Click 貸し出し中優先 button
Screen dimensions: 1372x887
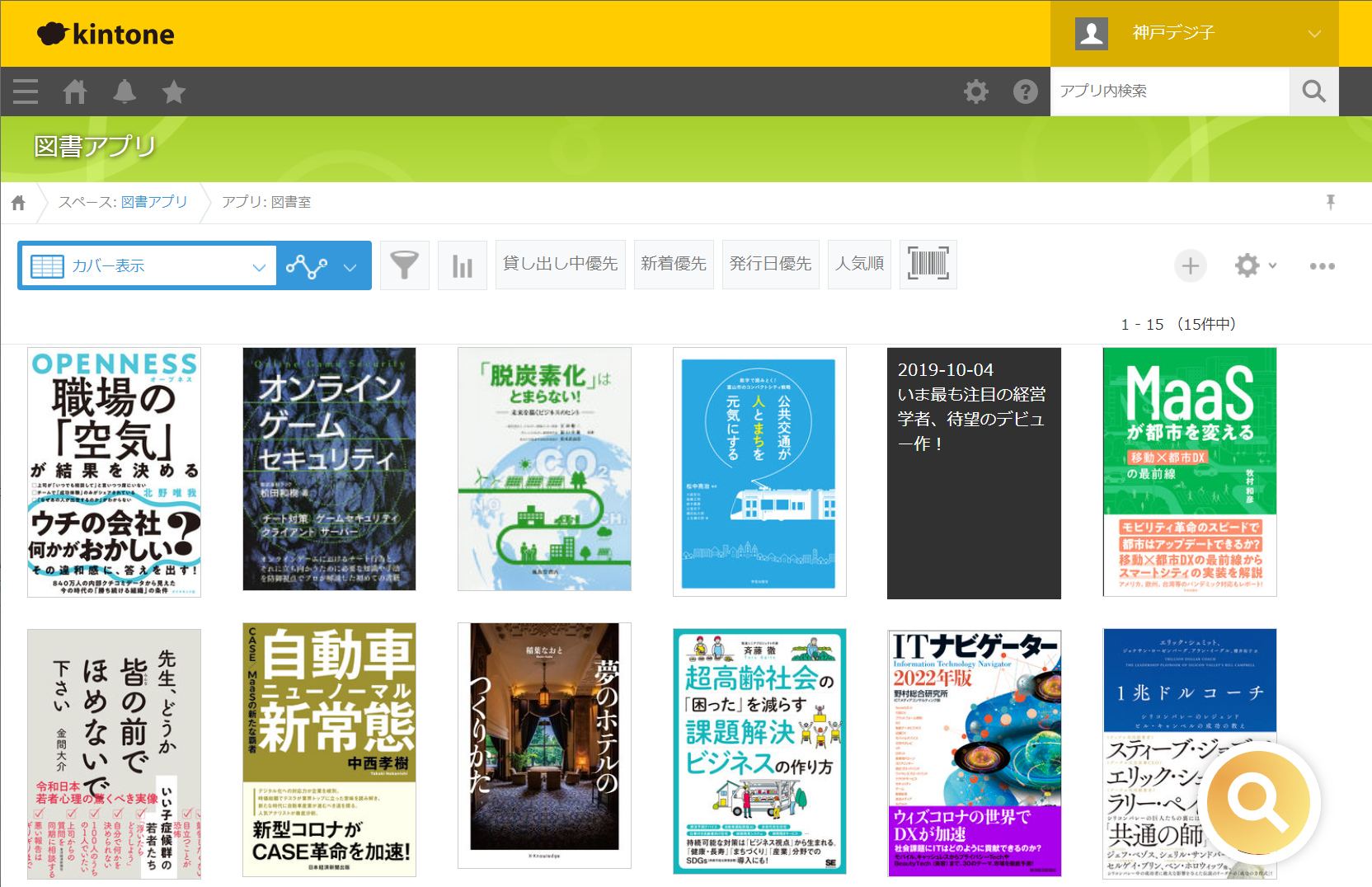coord(561,265)
